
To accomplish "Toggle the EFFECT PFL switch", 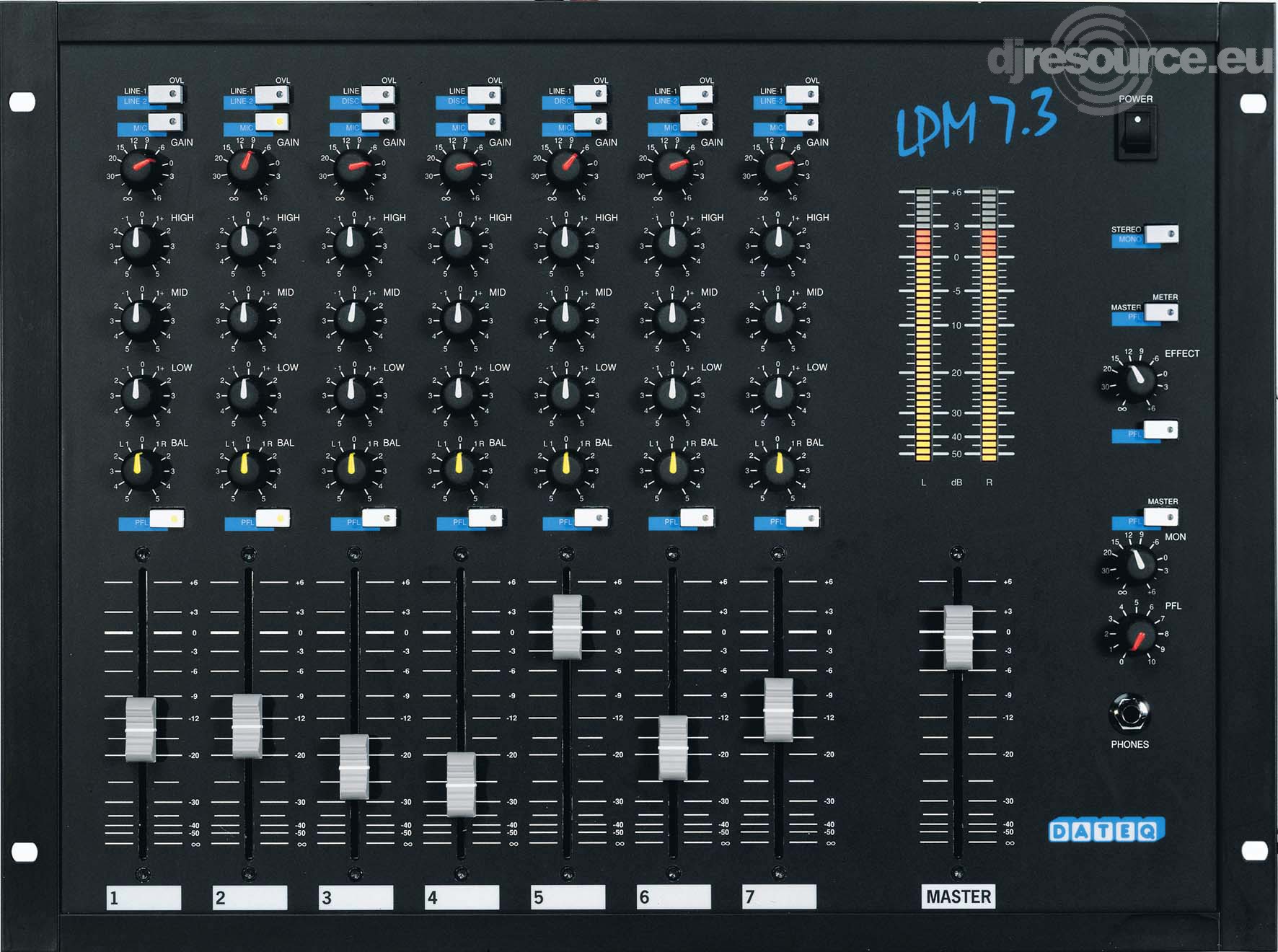I will coord(1160,430).
